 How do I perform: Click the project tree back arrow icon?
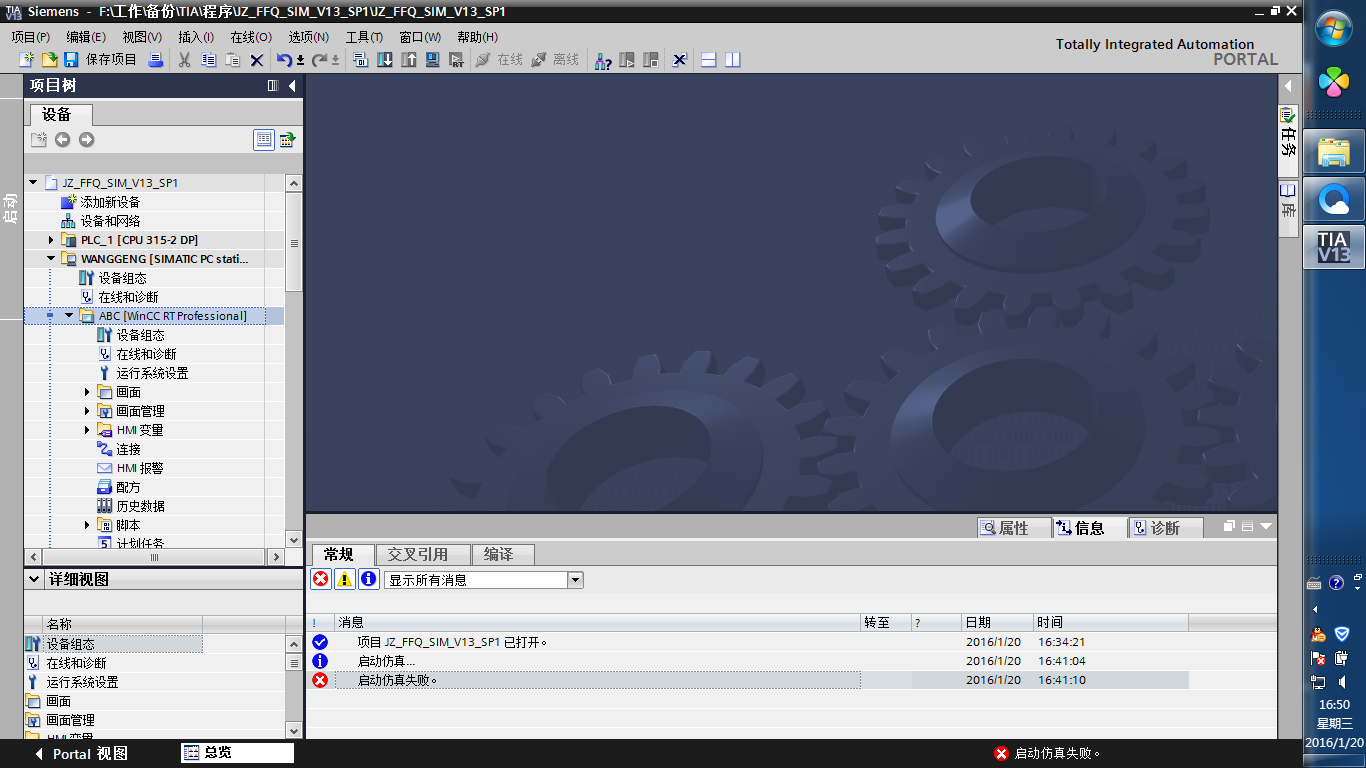point(63,140)
